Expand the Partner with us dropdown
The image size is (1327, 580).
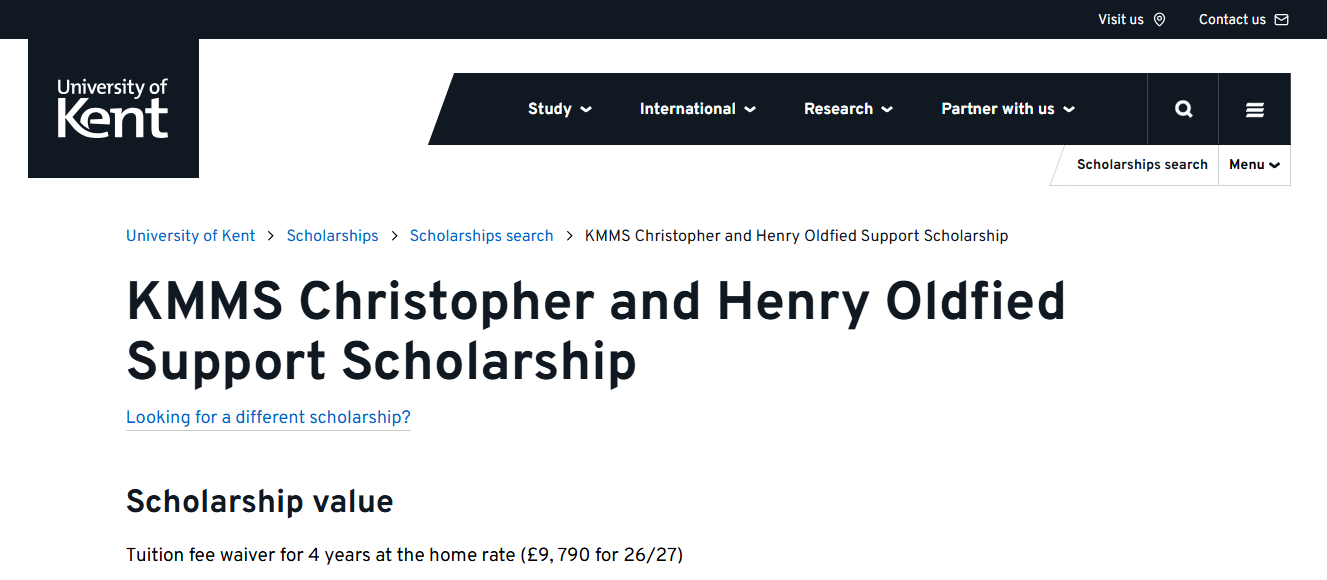click(1007, 108)
